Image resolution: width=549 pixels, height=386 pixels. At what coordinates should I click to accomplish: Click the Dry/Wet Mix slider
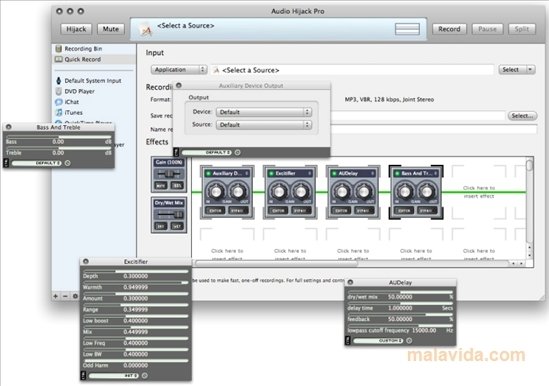169,214
